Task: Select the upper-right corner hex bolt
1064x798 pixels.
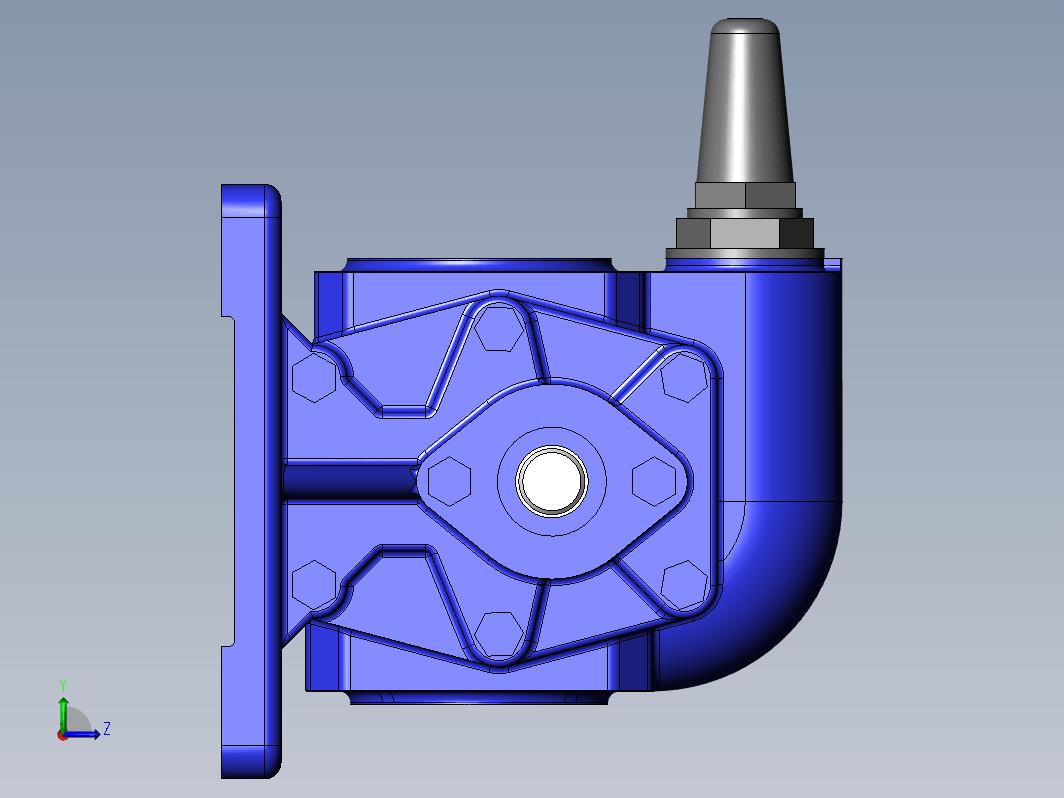Action: point(685,377)
